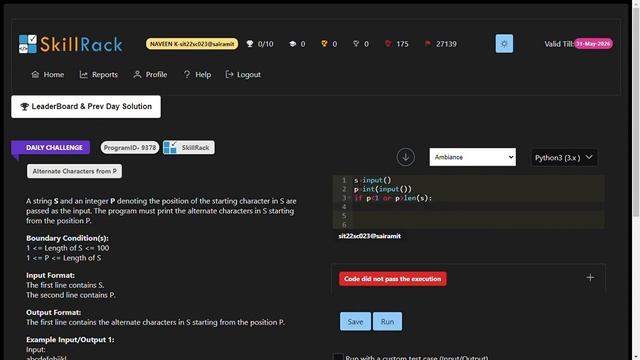Open the Python3 (3.x) language dropdown
Viewport: 640px width, 360px height.
click(x=564, y=158)
